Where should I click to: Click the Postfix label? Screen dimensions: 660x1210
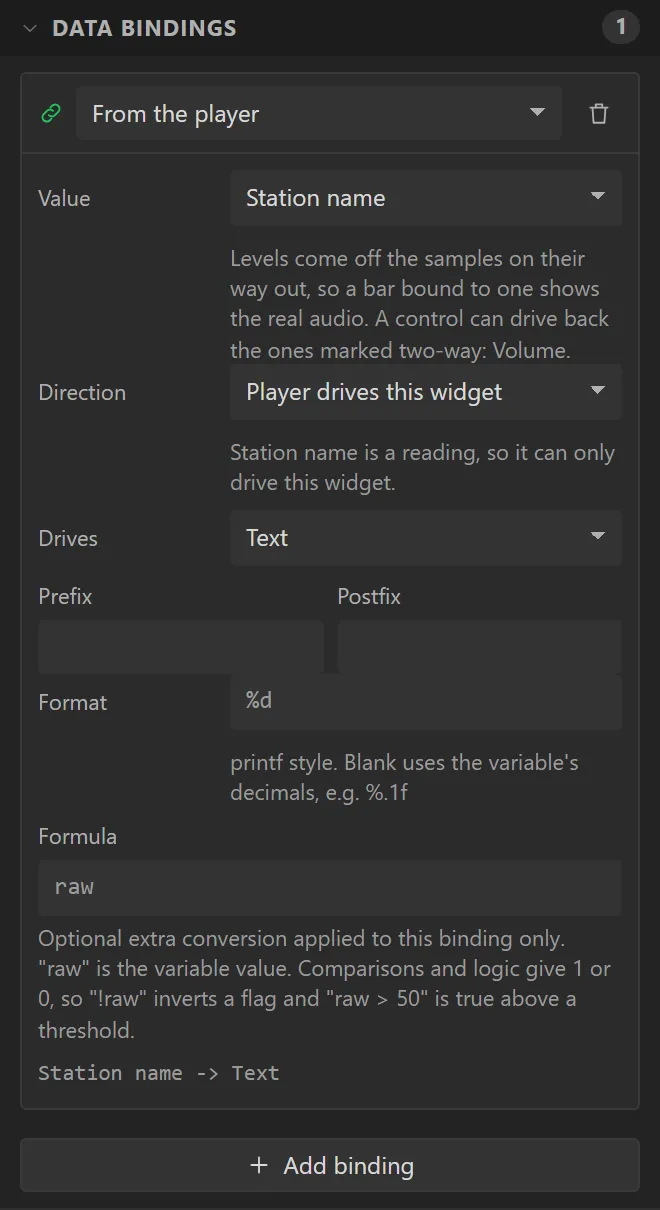pos(369,596)
